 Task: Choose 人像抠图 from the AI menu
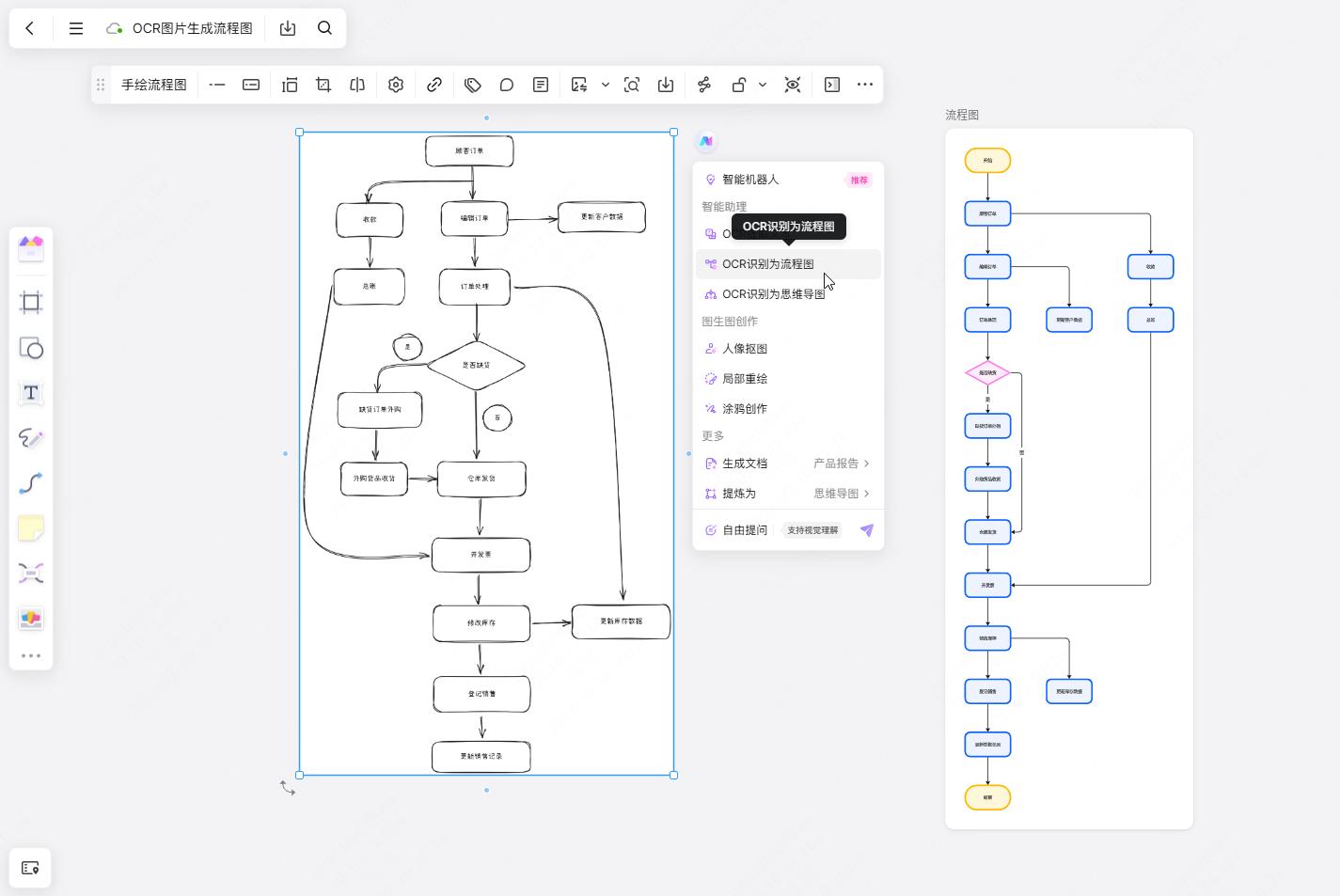[x=745, y=349]
